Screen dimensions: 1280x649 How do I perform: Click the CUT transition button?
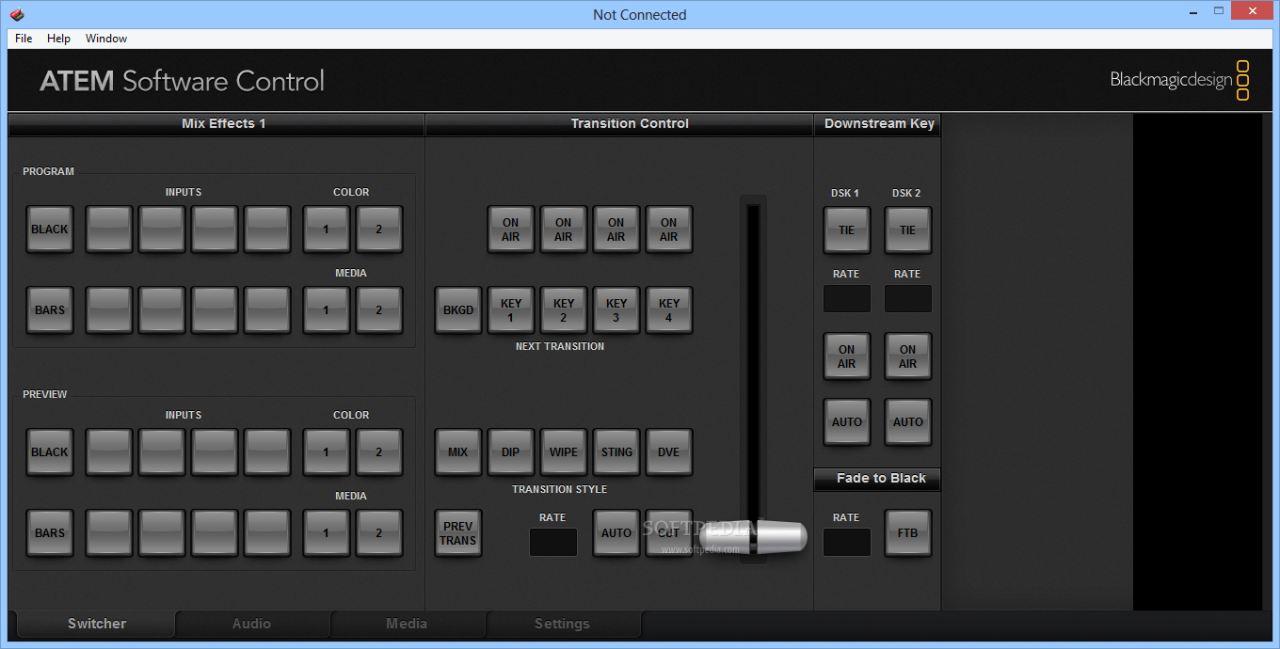669,533
